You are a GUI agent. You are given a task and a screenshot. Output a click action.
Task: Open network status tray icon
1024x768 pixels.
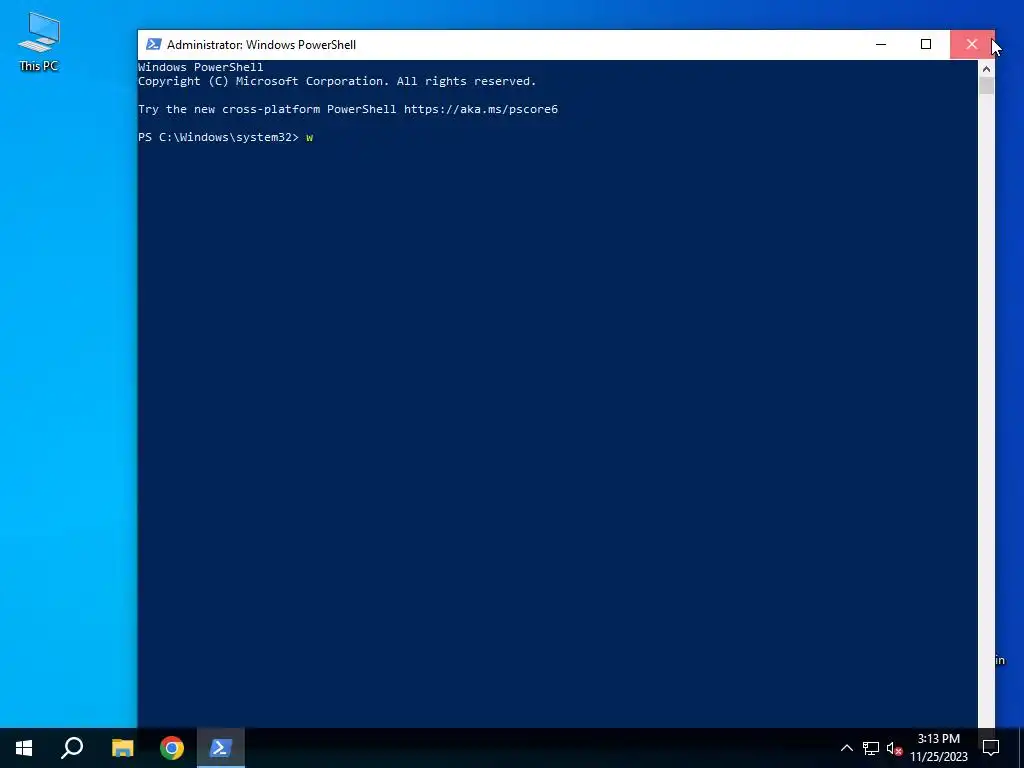click(871, 748)
